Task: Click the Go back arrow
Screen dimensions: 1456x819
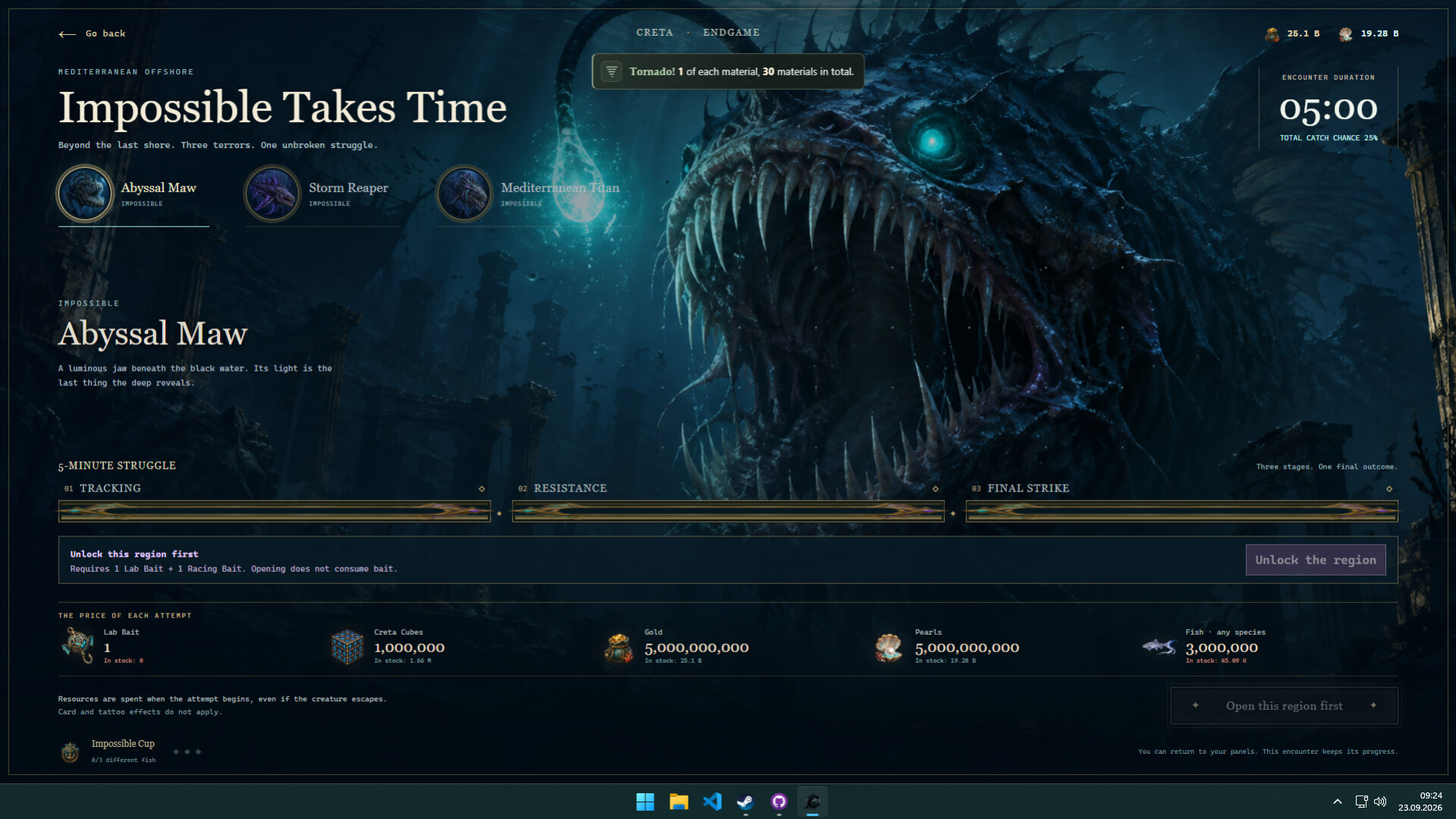Action: point(67,34)
